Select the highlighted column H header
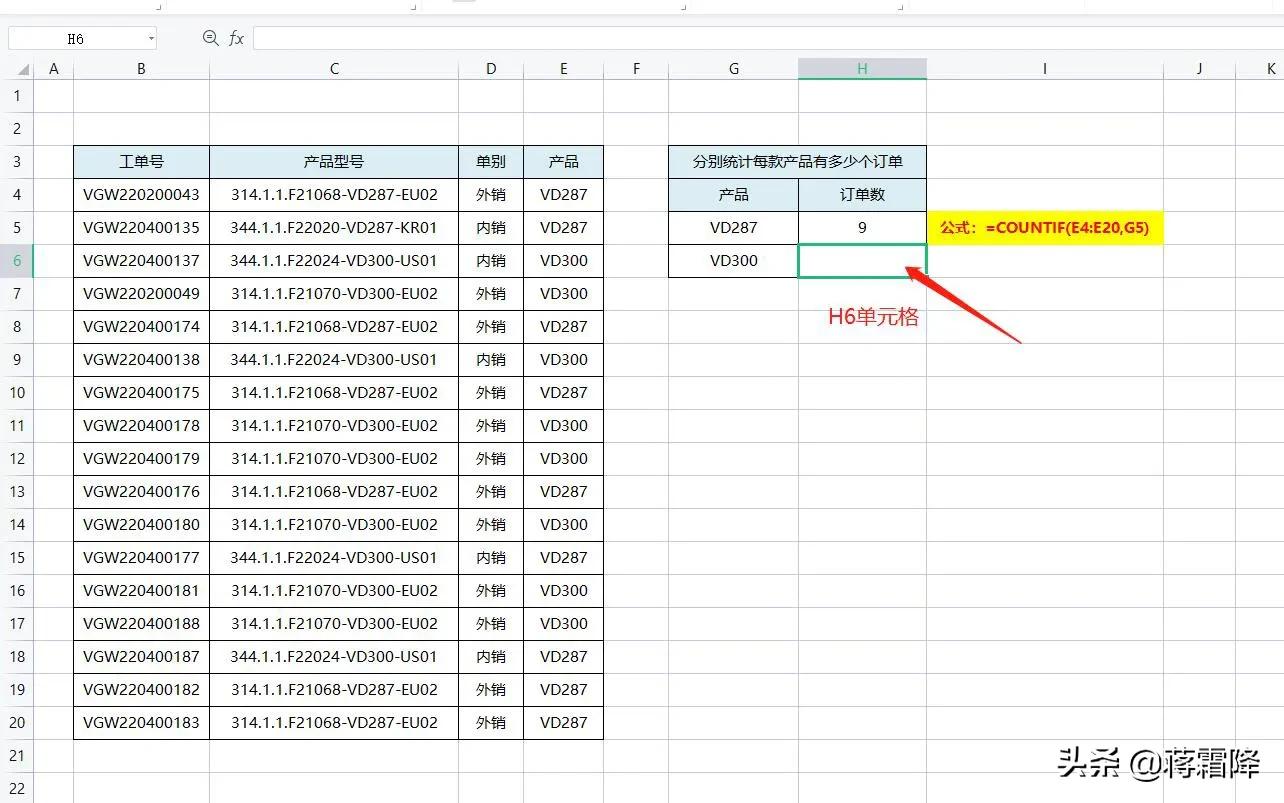Image resolution: width=1284 pixels, height=803 pixels. click(x=862, y=69)
